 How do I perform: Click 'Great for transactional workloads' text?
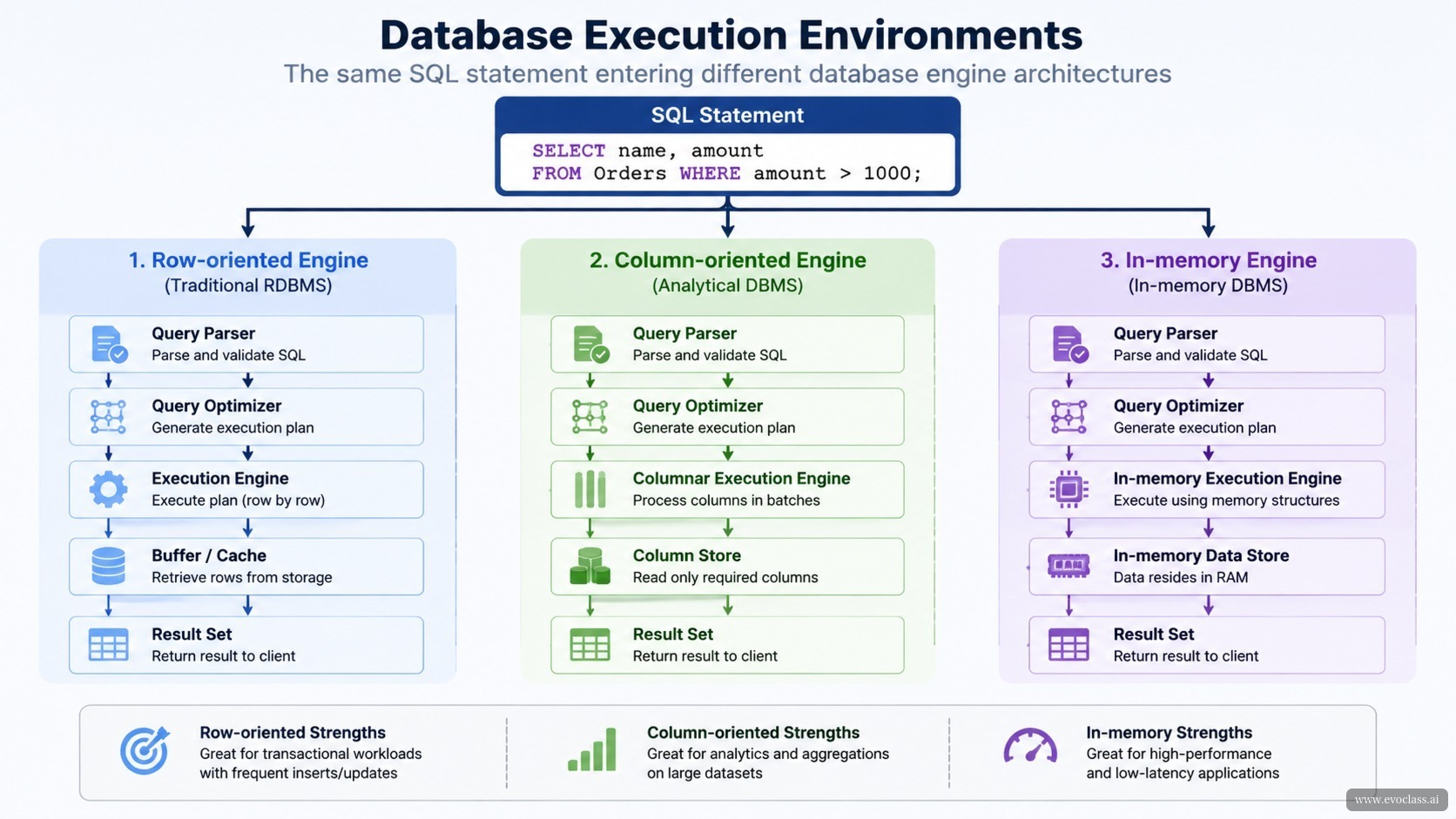tap(311, 754)
